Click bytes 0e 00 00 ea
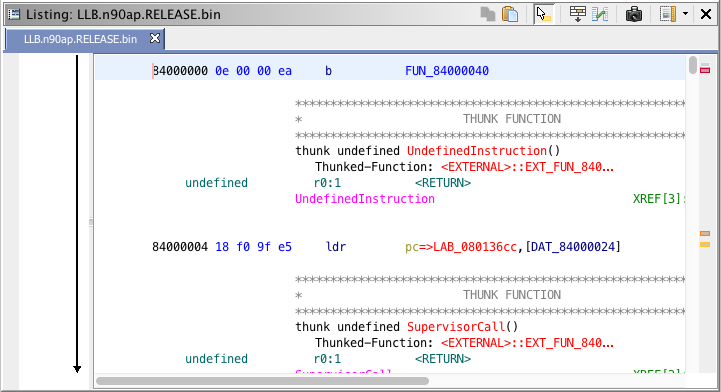 [253, 71]
